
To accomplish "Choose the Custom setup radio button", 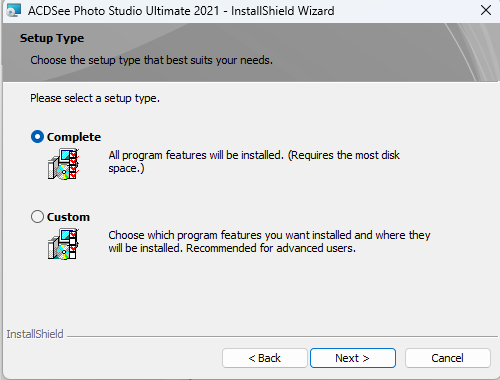I will tap(37, 217).
